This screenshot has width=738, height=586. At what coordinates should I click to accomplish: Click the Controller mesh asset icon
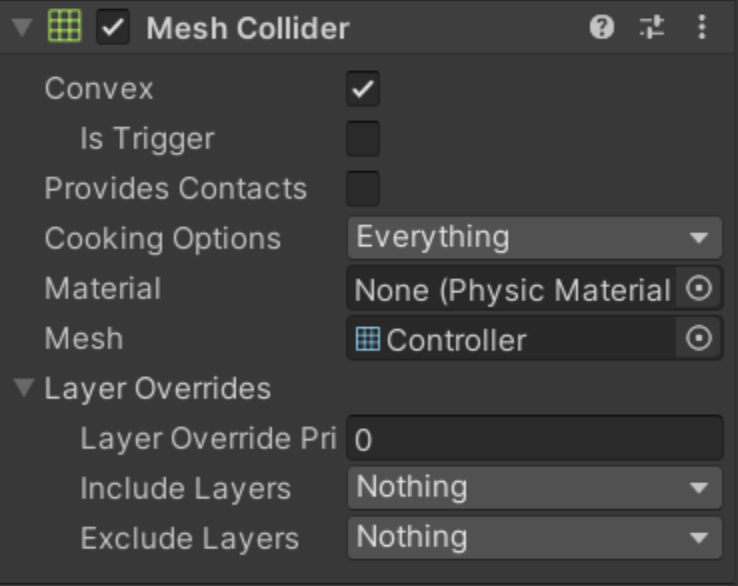coord(368,340)
